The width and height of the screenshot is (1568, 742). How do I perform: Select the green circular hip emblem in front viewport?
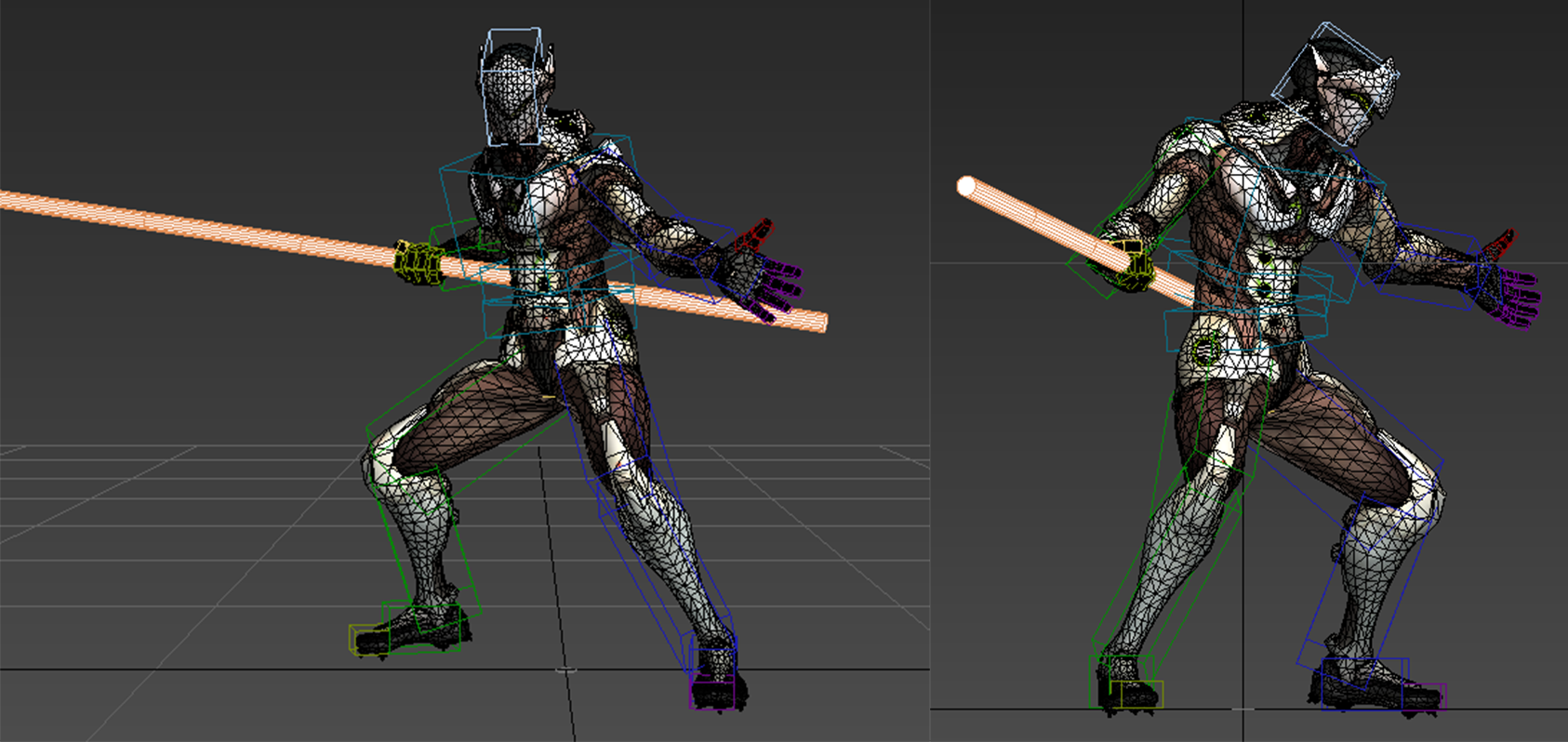pos(1205,350)
